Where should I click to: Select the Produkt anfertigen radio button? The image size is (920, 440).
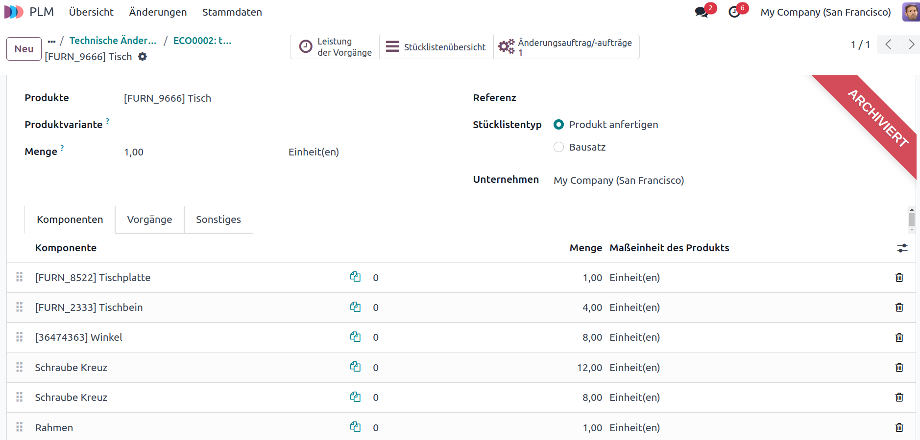(559, 124)
